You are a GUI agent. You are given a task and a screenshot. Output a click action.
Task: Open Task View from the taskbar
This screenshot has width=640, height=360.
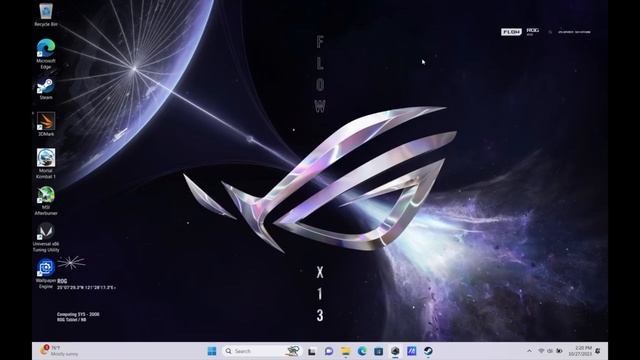[x=312, y=351]
